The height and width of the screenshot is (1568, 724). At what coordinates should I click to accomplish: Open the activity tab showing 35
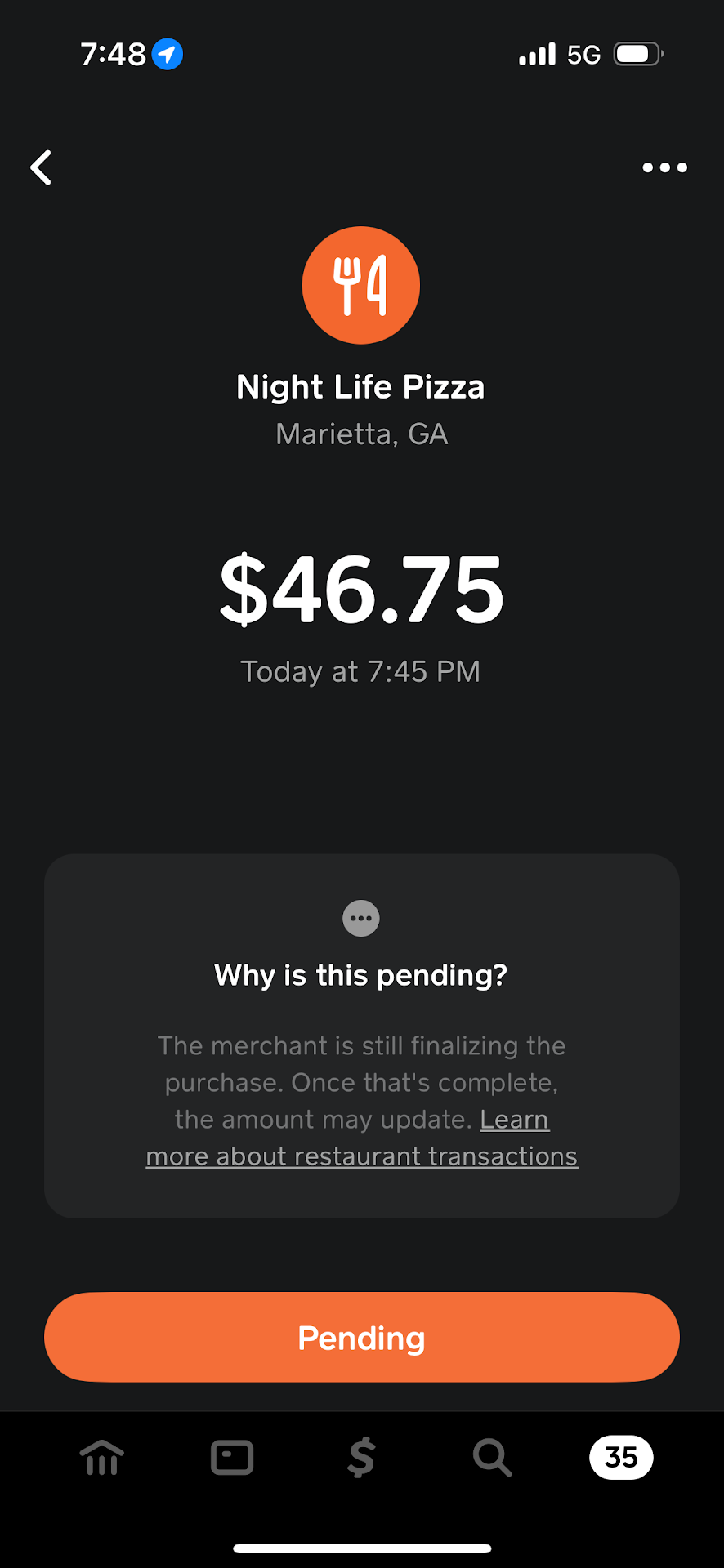pos(621,1457)
